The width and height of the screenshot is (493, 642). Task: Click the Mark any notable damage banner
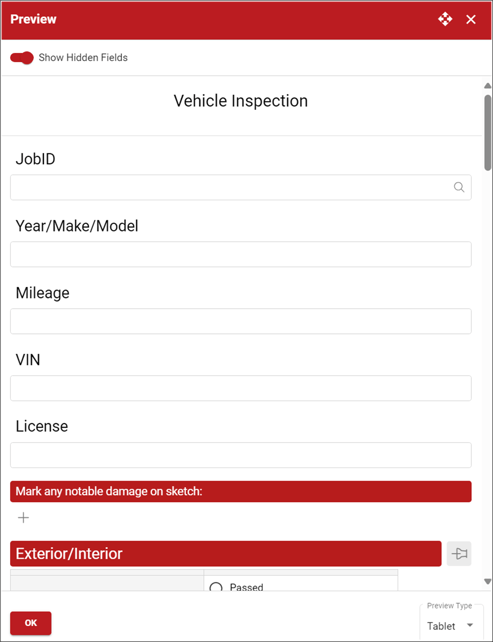(x=241, y=491)
